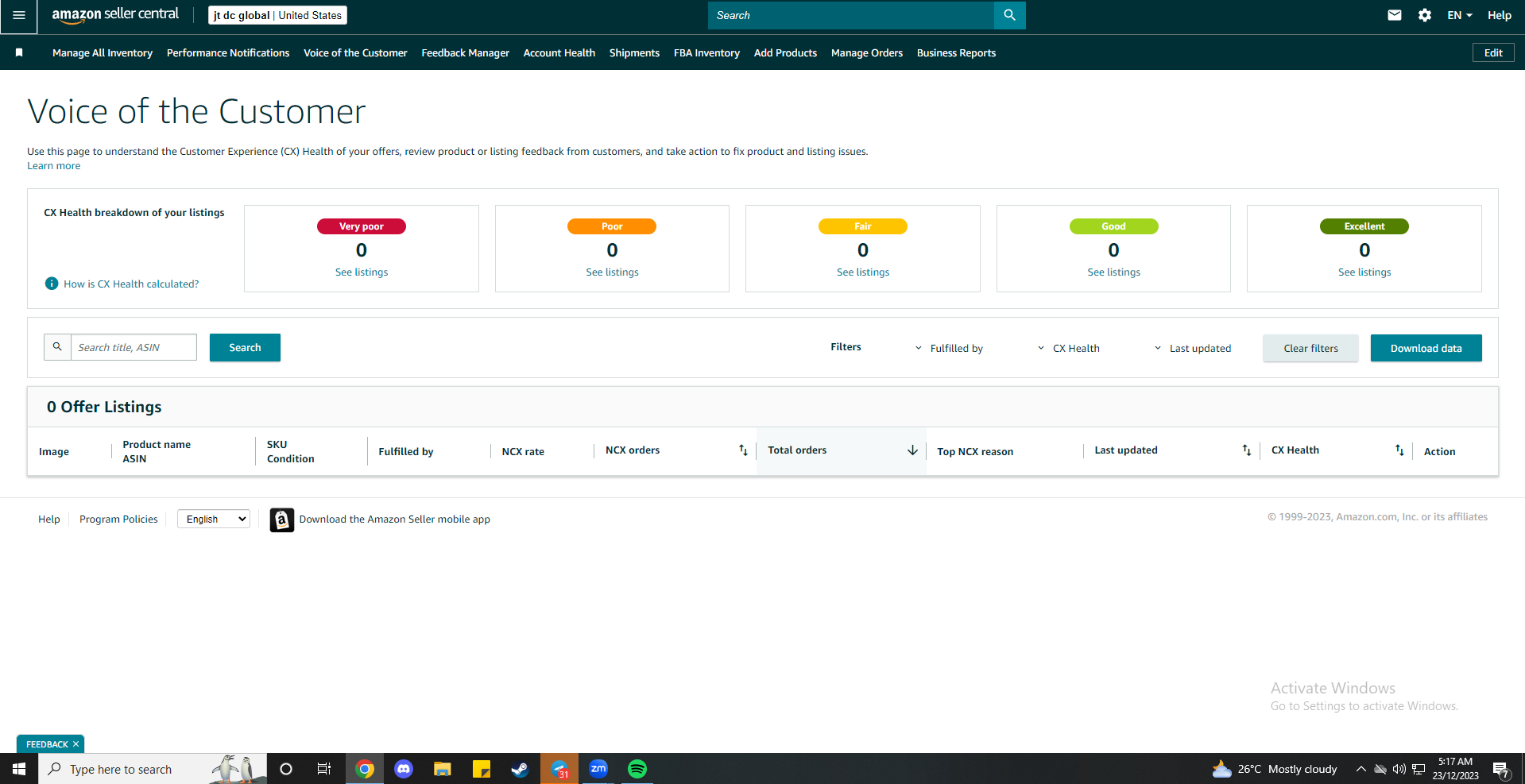Click the magnifier icon in listing search
1525x784 pixels.
tap(57, 347)
